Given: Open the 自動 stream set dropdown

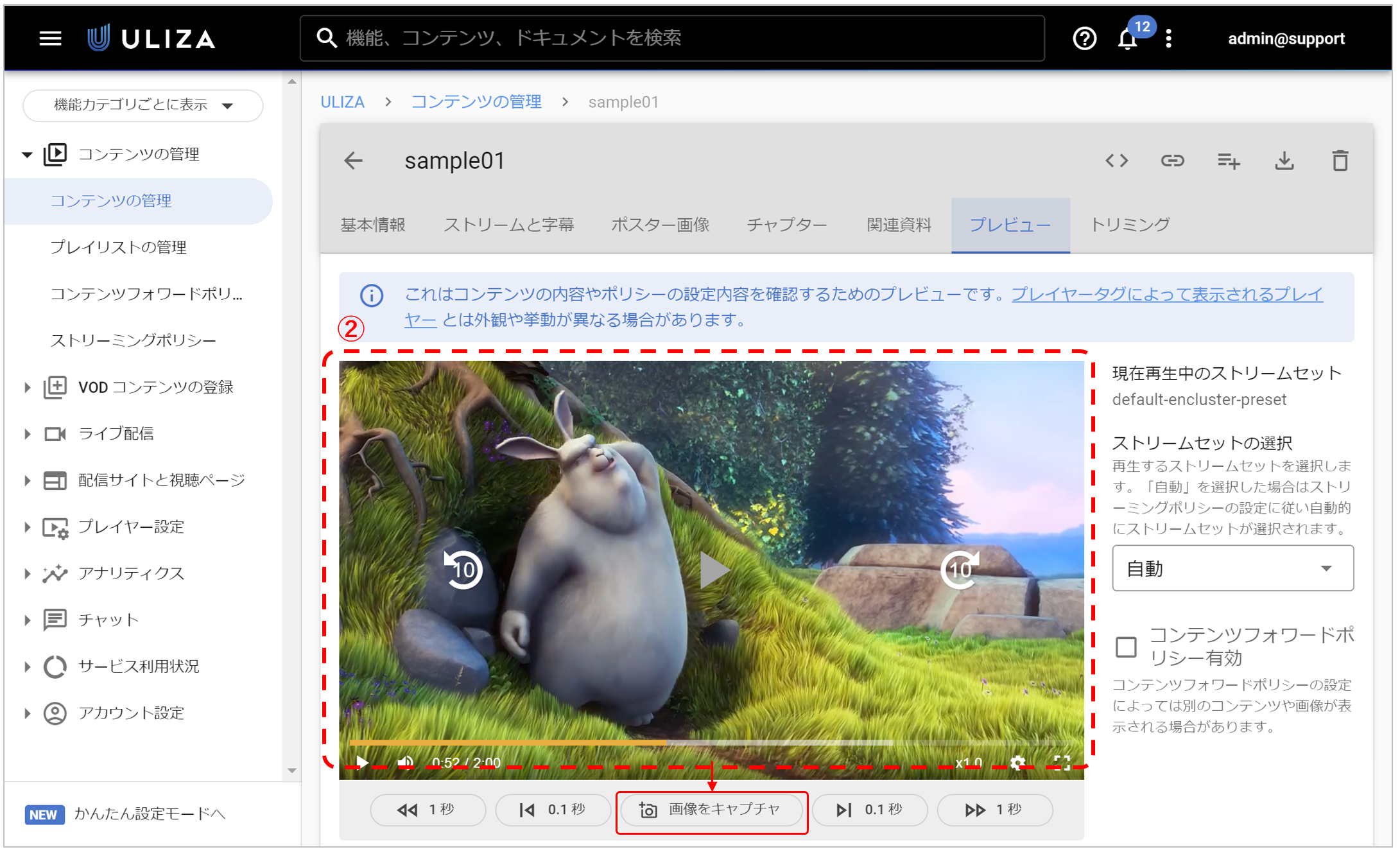Looking at the screenshot, I should [x=1232, y=568].
